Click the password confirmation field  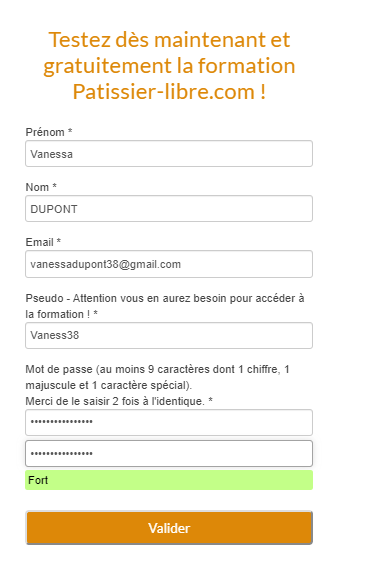tap(169, 453)
